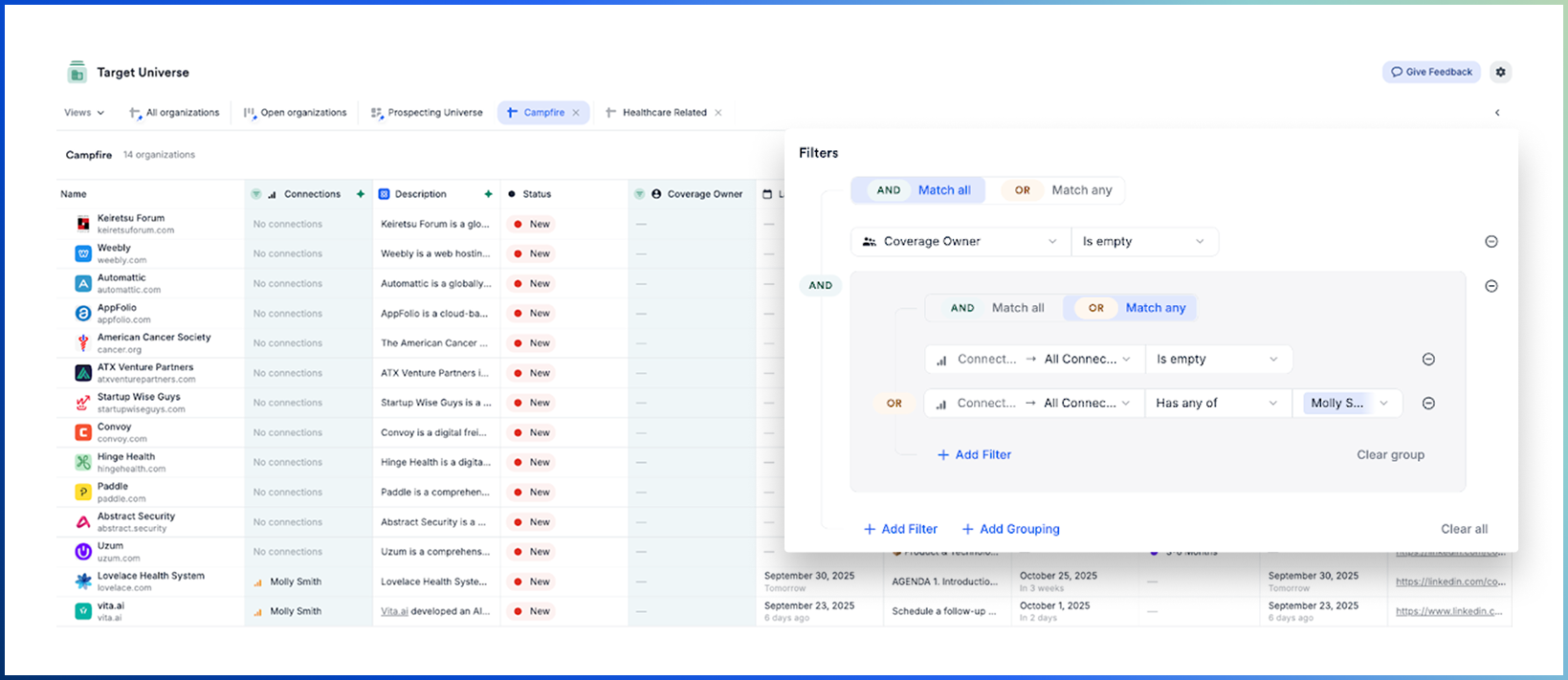Click the Give Feedback button

(1431, 72)
